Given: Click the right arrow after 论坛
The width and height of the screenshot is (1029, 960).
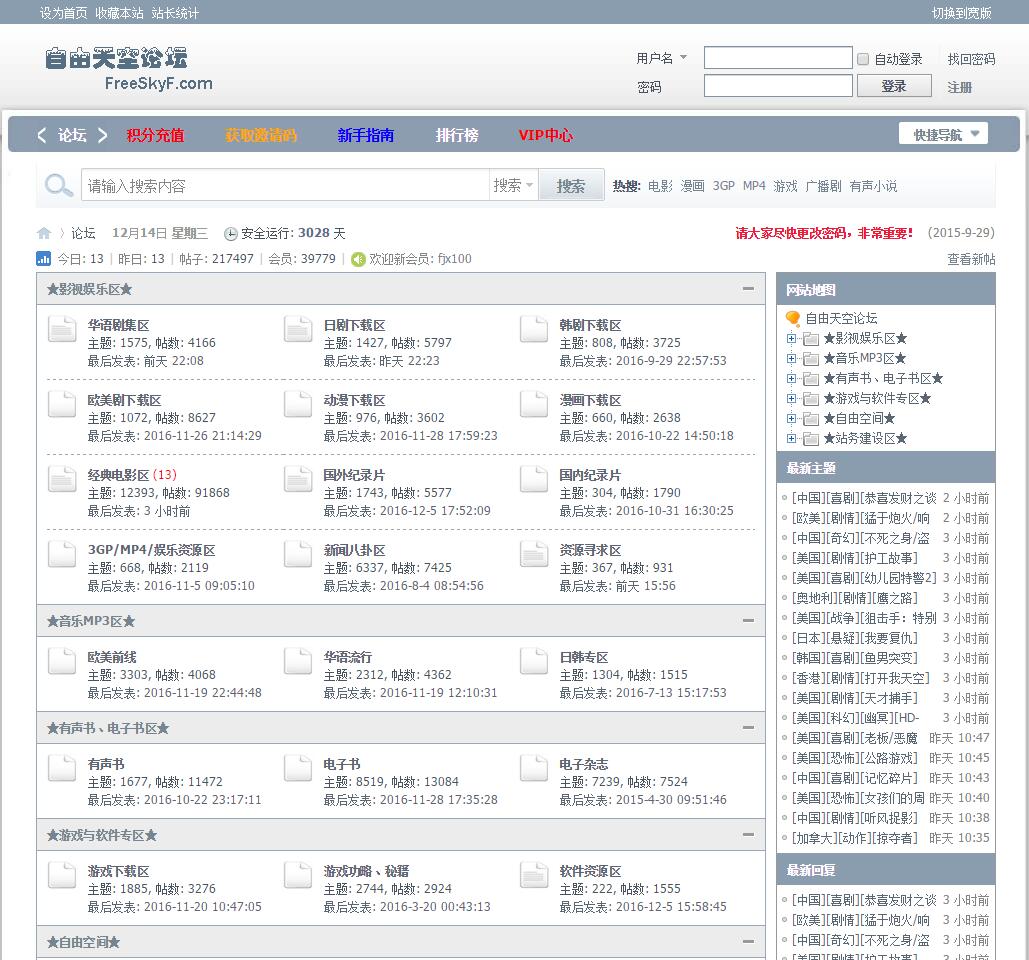Looking at the screenshot, I should pyautogui.click(x=102, y=135).
